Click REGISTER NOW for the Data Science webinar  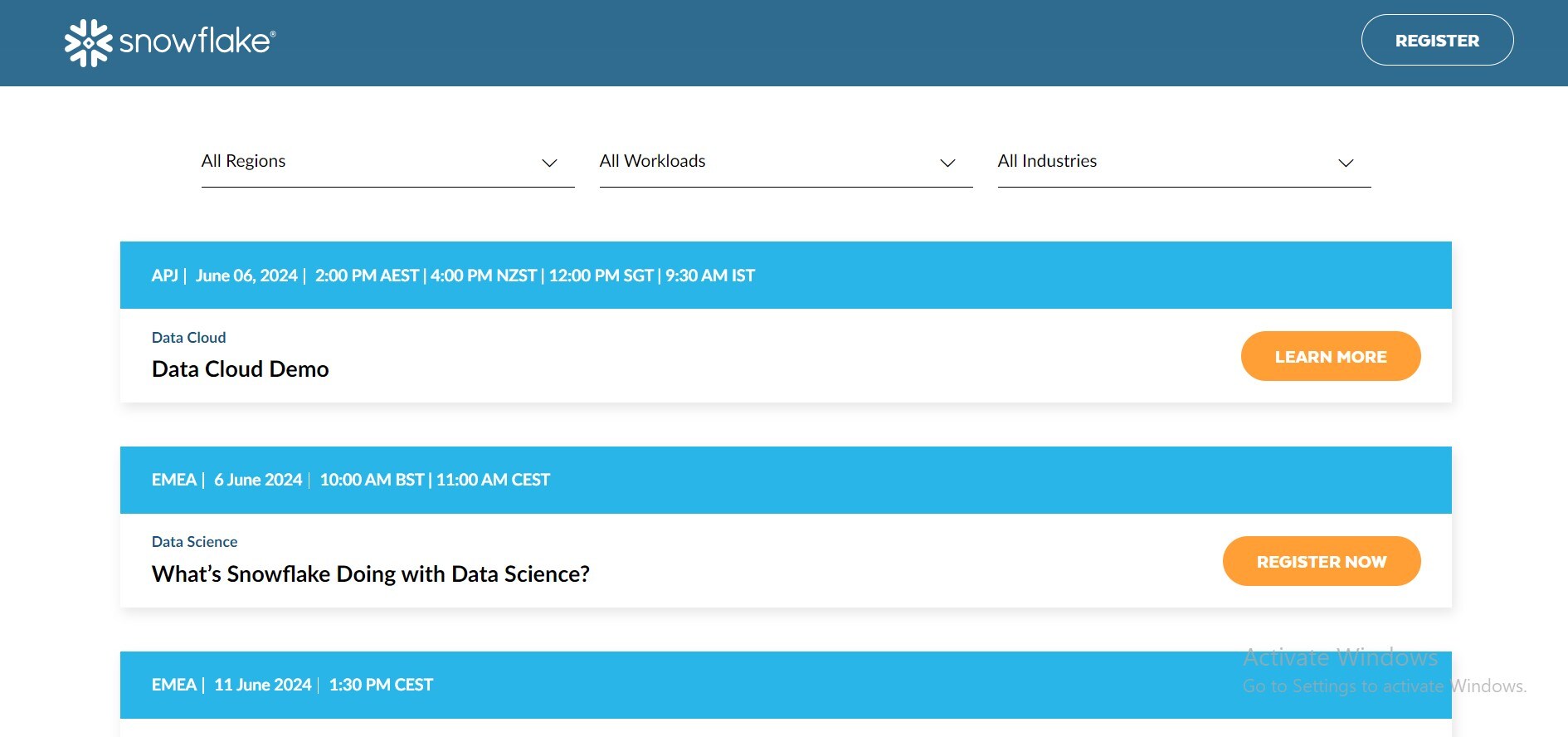(1322, 561)
